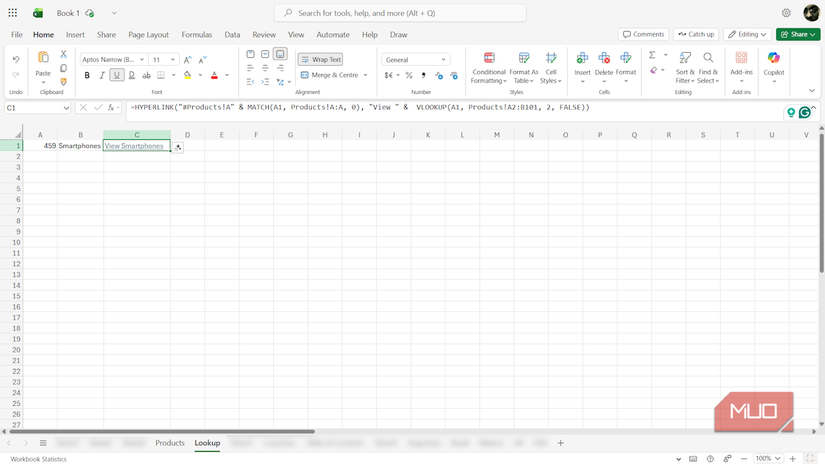Toggle Bold formatting
Image resolution: width=825 pixels, height=464 pixels.
(x=87, y=75)
